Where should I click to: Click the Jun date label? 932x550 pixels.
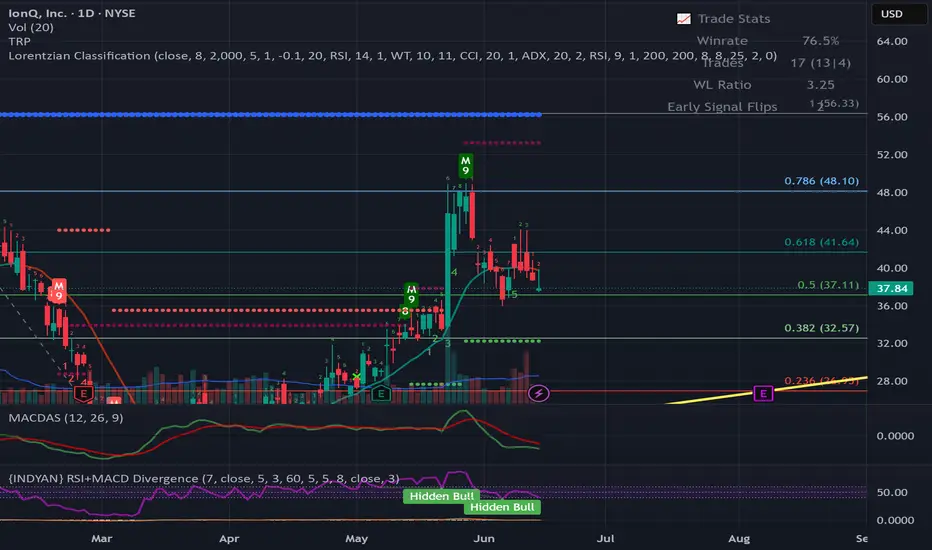[x=484, y=539]
